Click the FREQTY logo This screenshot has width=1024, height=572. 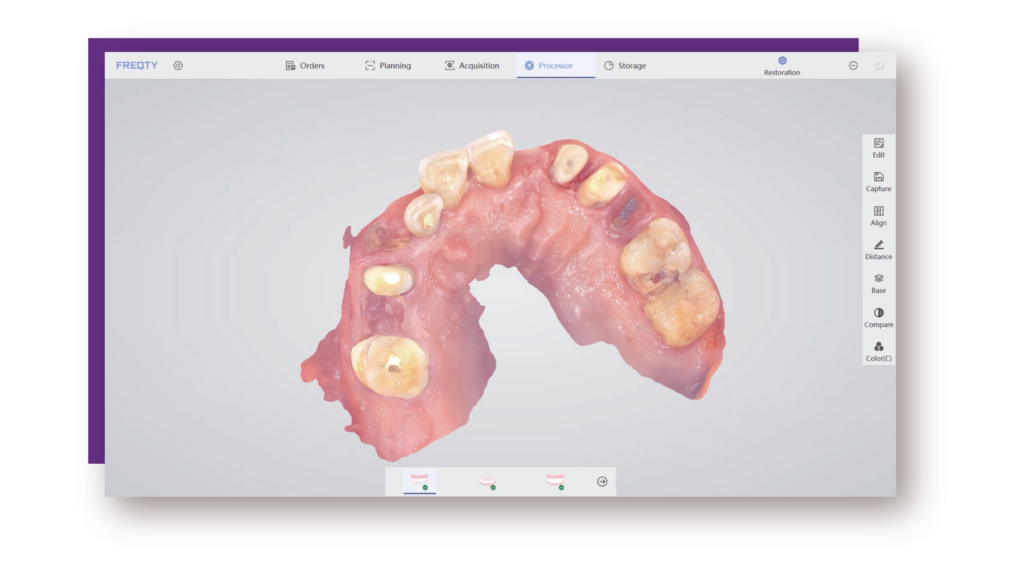click(136, 65)
